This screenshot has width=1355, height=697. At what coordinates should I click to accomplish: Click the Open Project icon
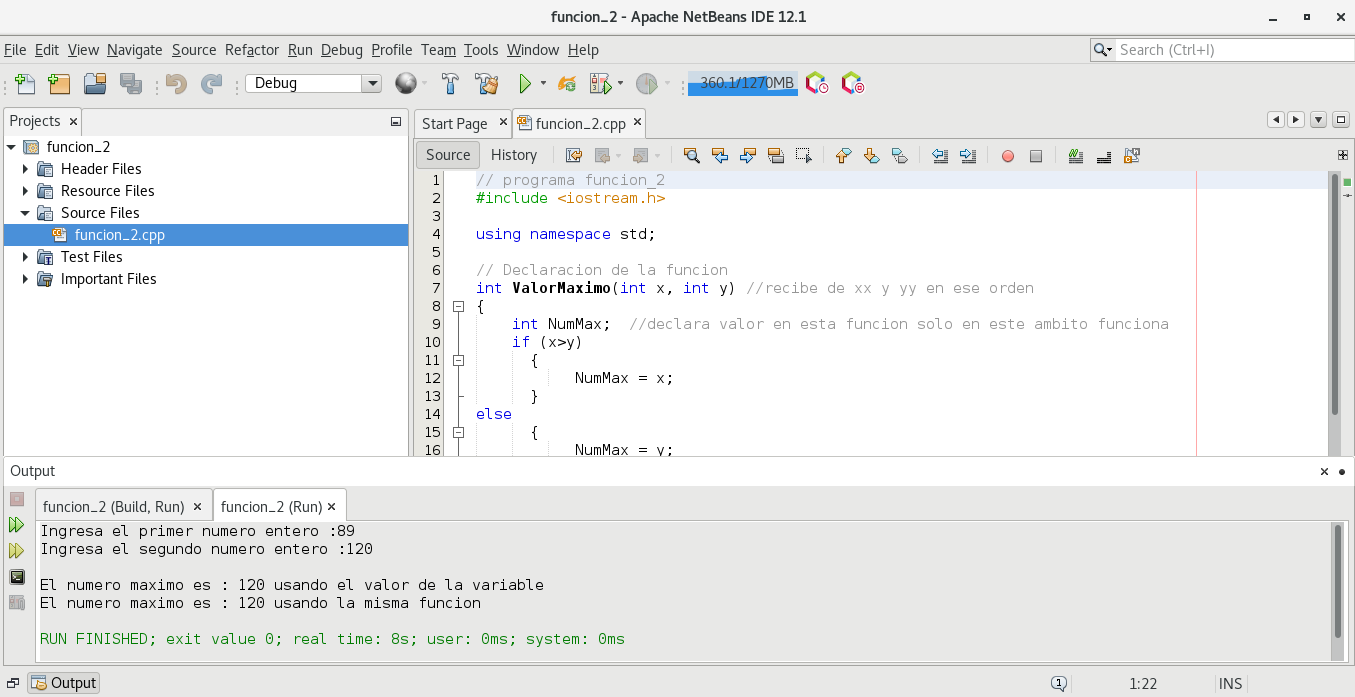point(95,84)
